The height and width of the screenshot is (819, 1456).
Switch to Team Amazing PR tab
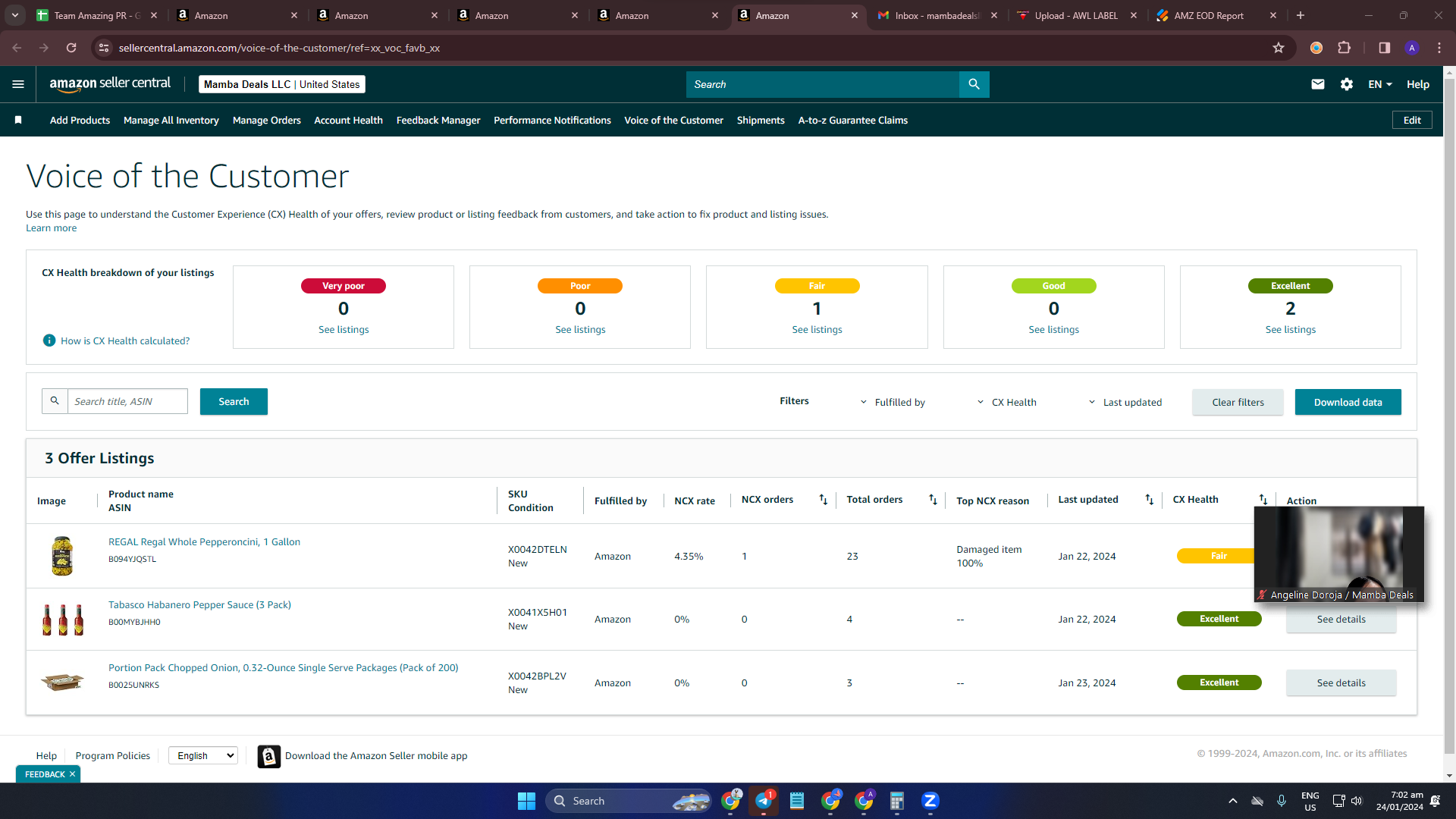tap(97, 15)
